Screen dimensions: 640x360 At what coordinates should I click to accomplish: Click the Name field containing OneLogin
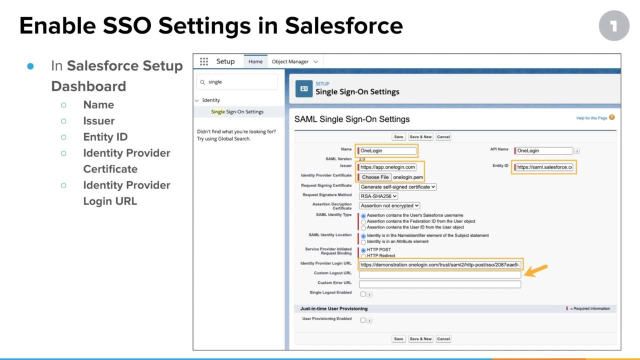[387, 151]
